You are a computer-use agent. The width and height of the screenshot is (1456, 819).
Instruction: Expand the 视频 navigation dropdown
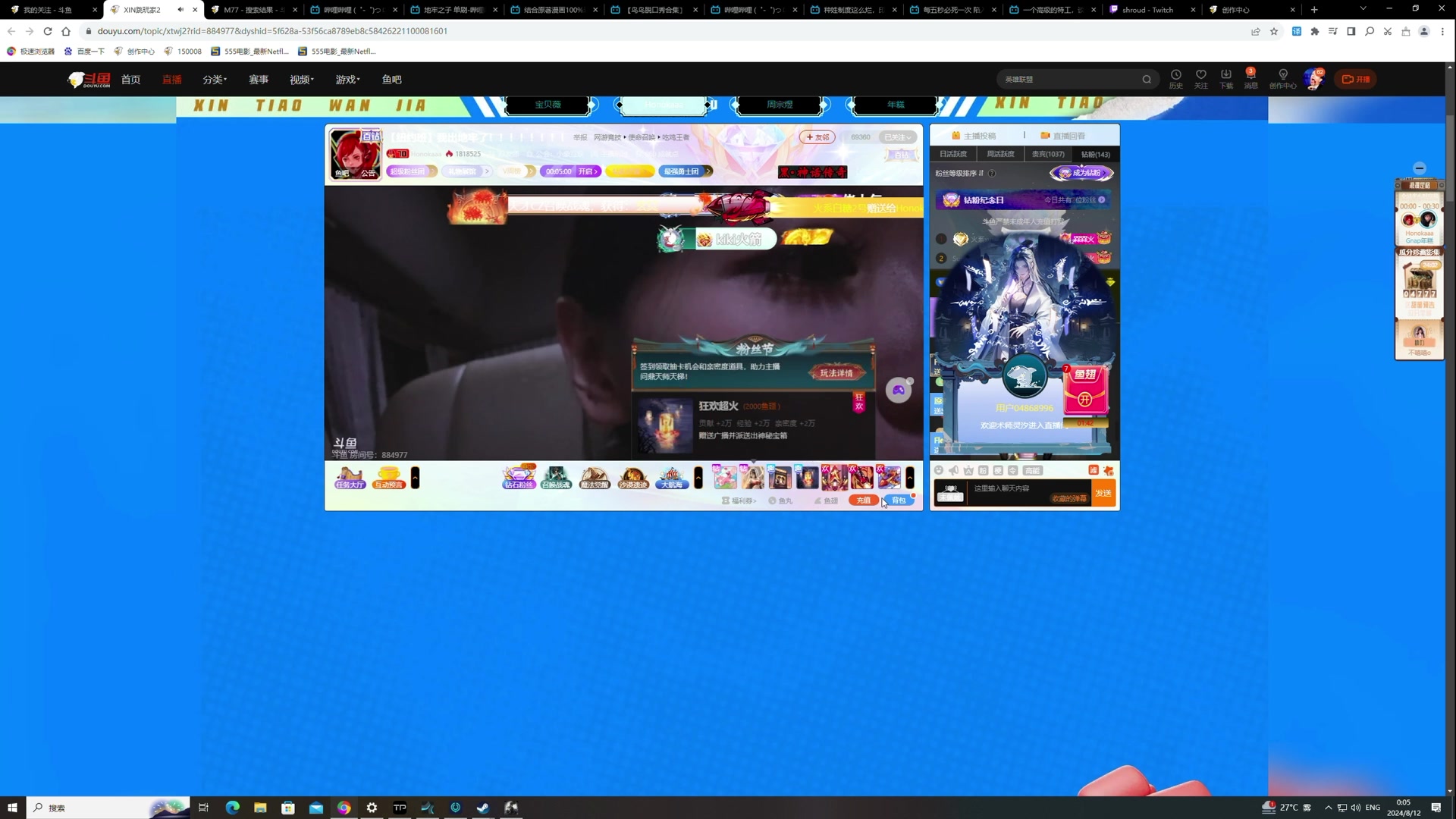click(x=301, y=80)
